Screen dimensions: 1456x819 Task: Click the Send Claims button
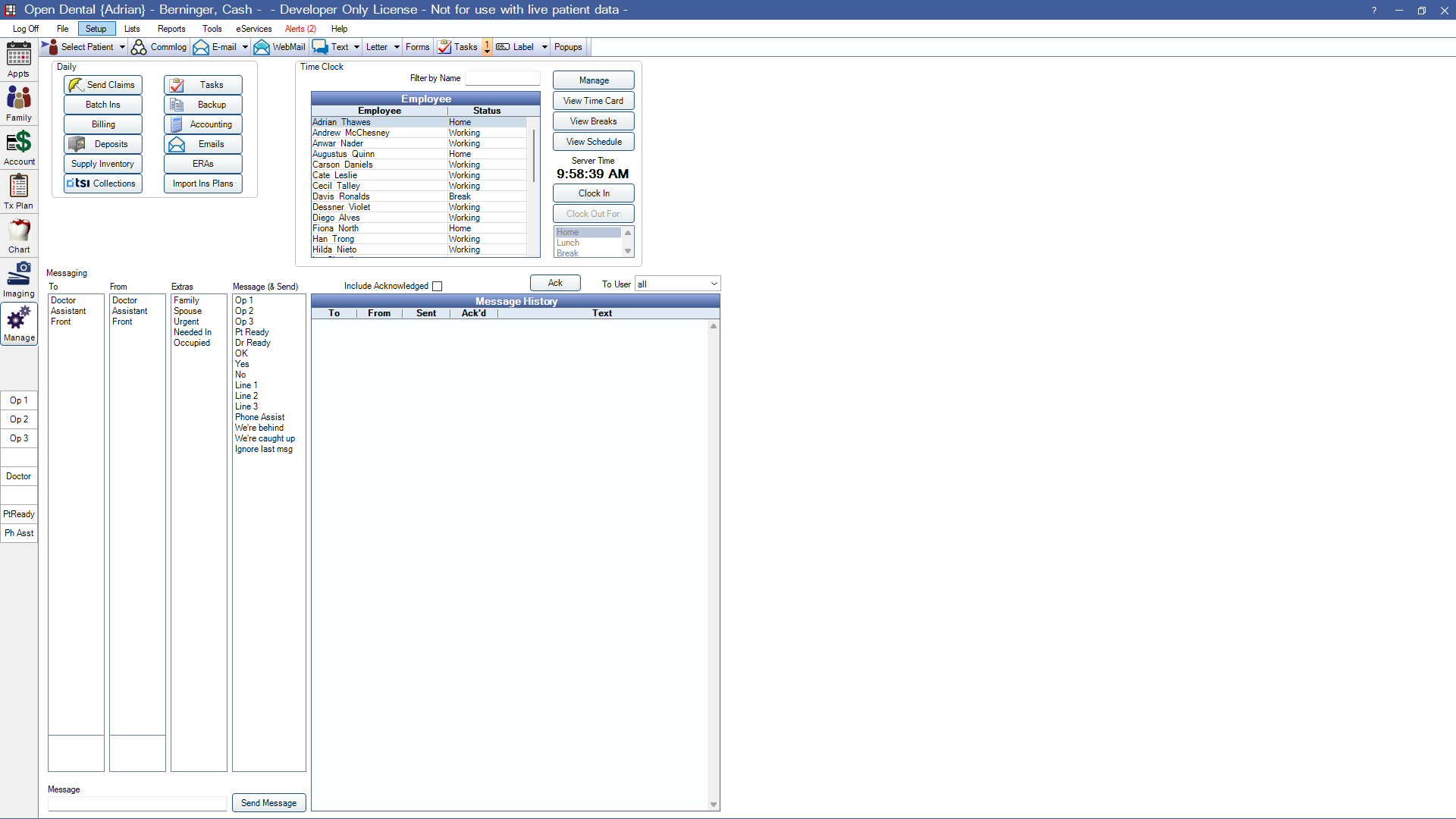(x=103, y=85)
